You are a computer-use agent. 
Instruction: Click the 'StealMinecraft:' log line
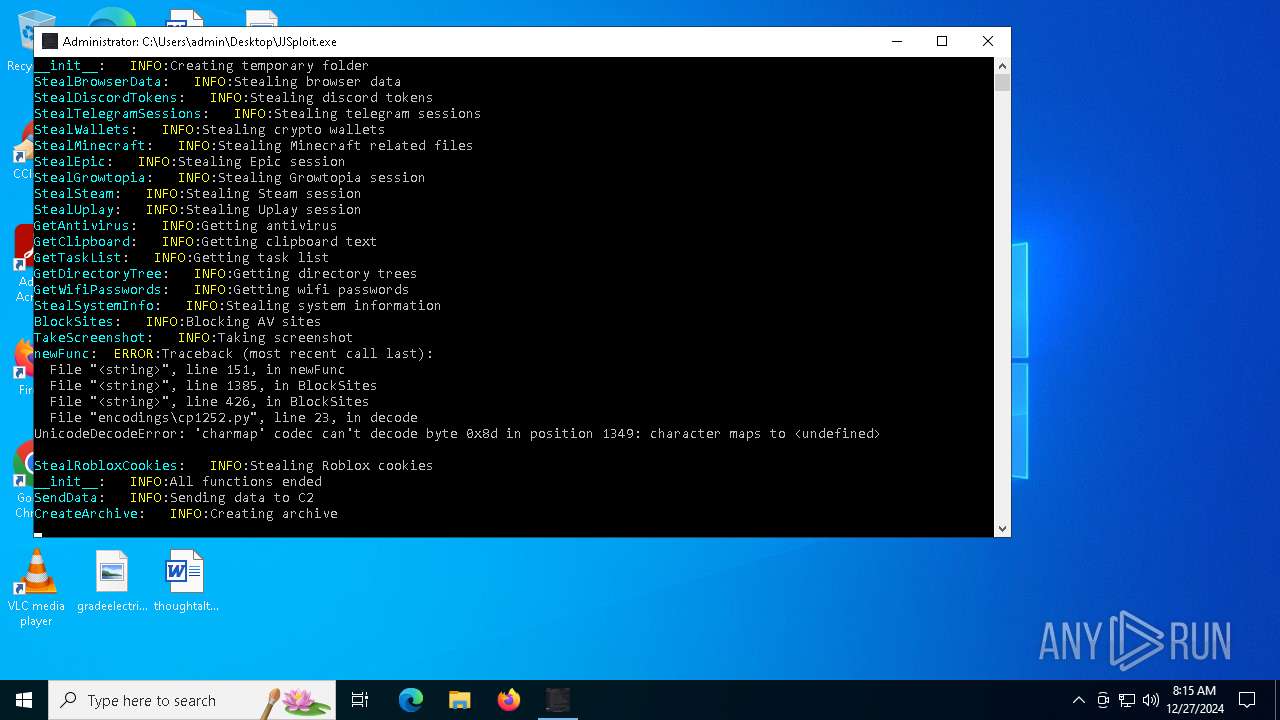[253, 146]
